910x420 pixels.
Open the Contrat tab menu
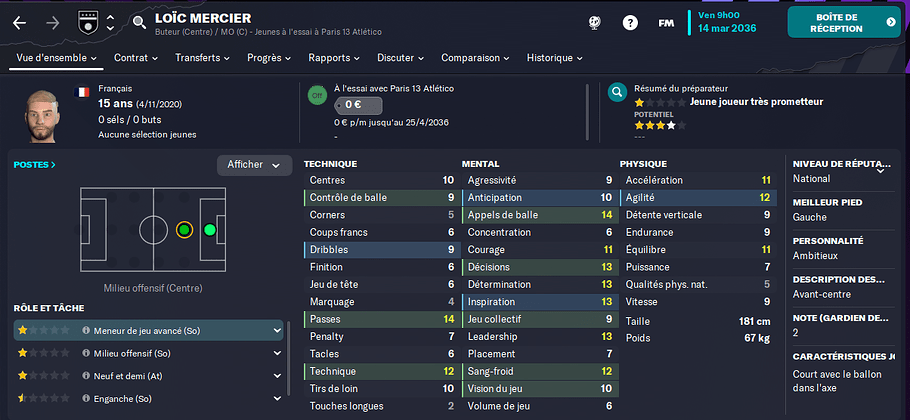coord(136,58)
